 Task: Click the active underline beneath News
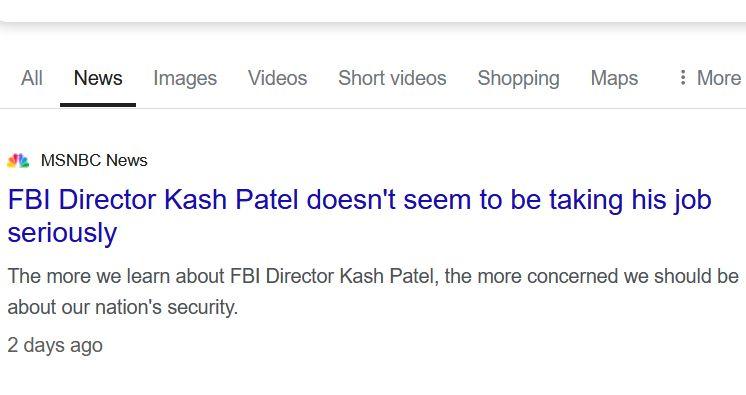[x=98, y=105]
